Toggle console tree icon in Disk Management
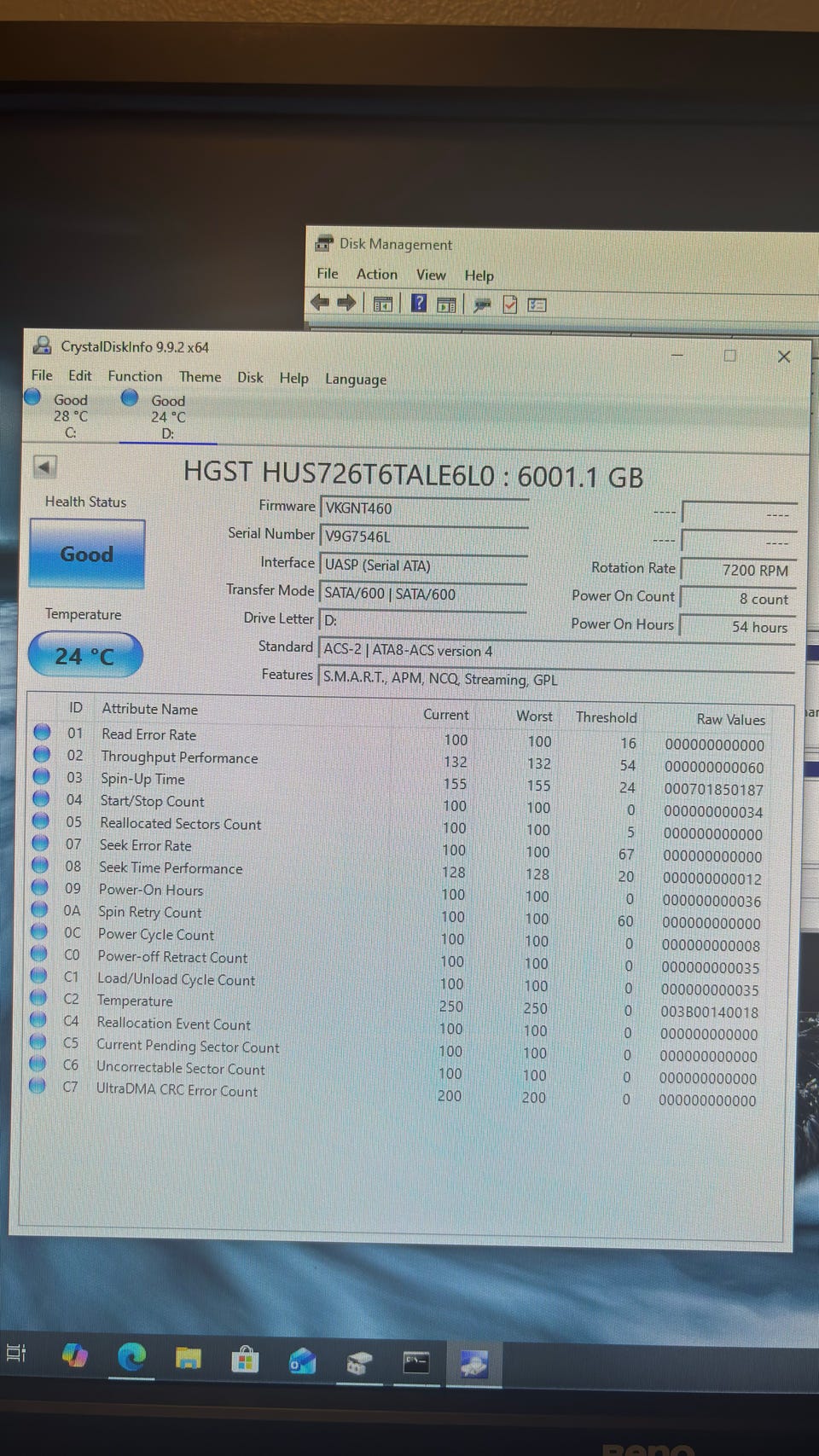The height and width of the screenshot is (1456, 819). click(382, 304)
